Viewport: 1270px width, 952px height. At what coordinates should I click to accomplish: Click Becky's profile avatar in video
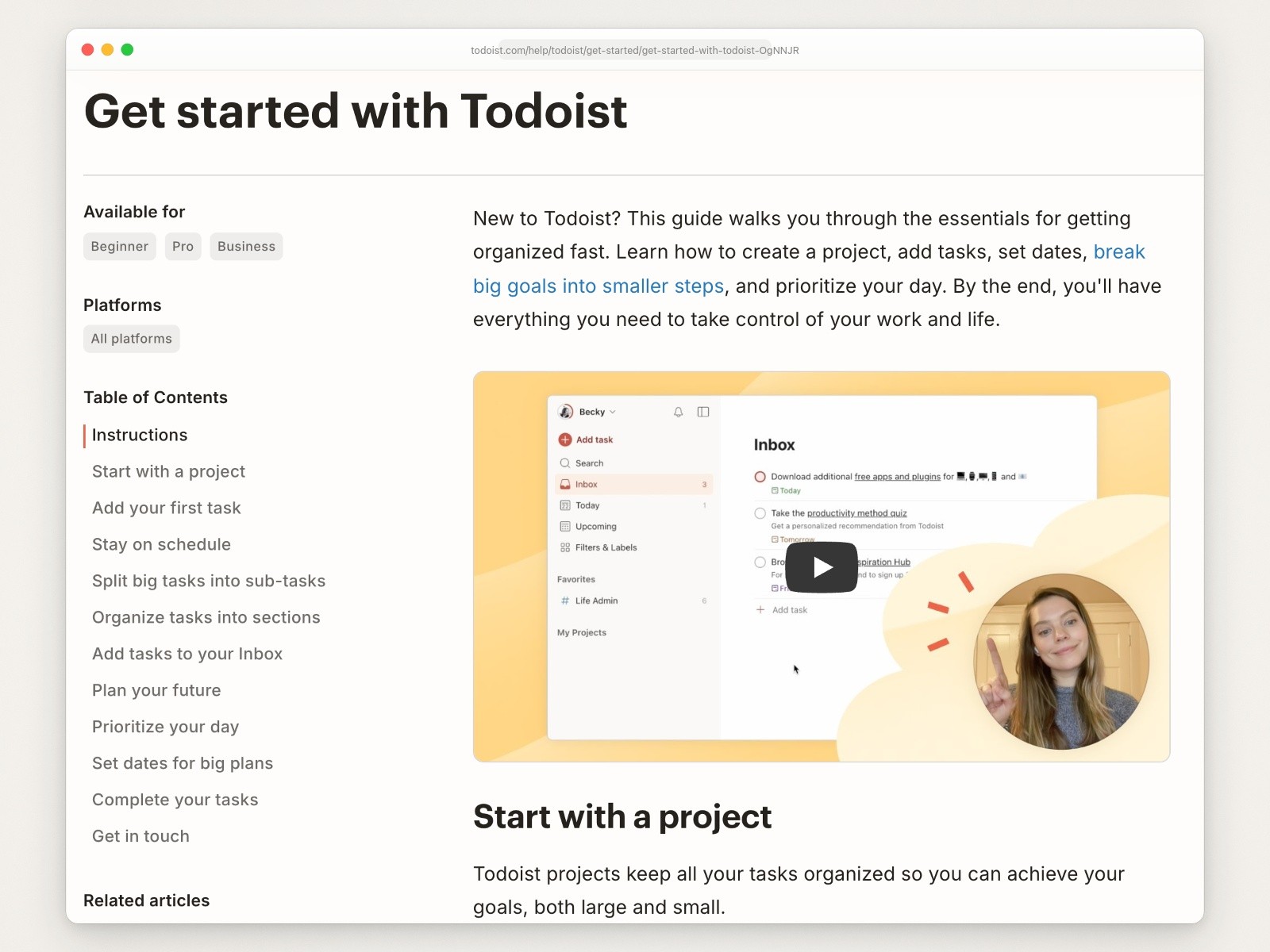coord(566,412)
